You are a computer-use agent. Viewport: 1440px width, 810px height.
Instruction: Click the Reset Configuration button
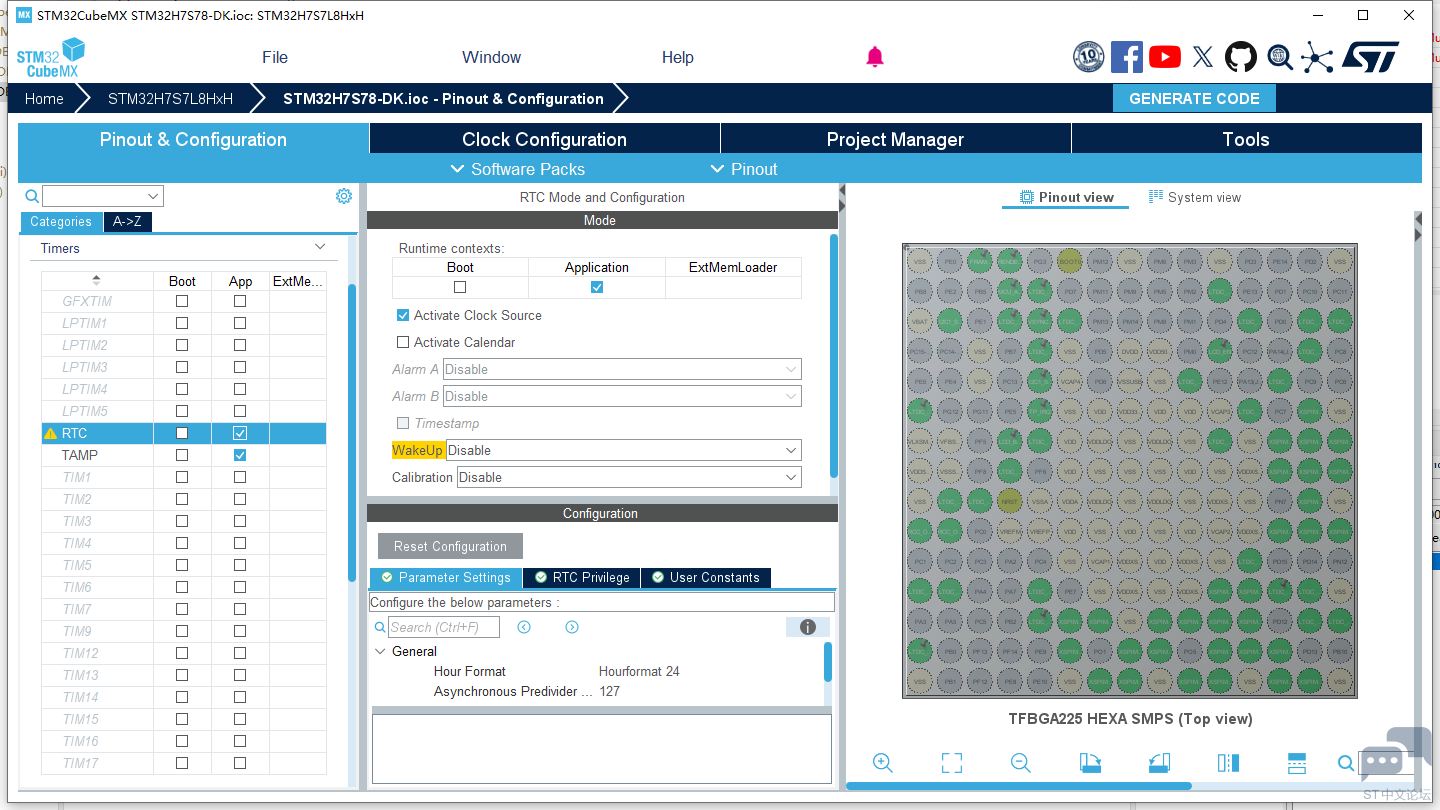450,546
